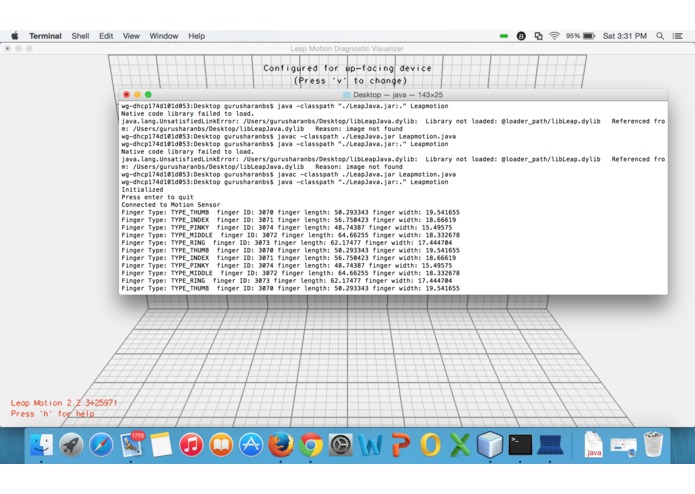Click the Desktop folder icon in terminal title
This screenshot has height=494, width=695.
pos(347,95)
